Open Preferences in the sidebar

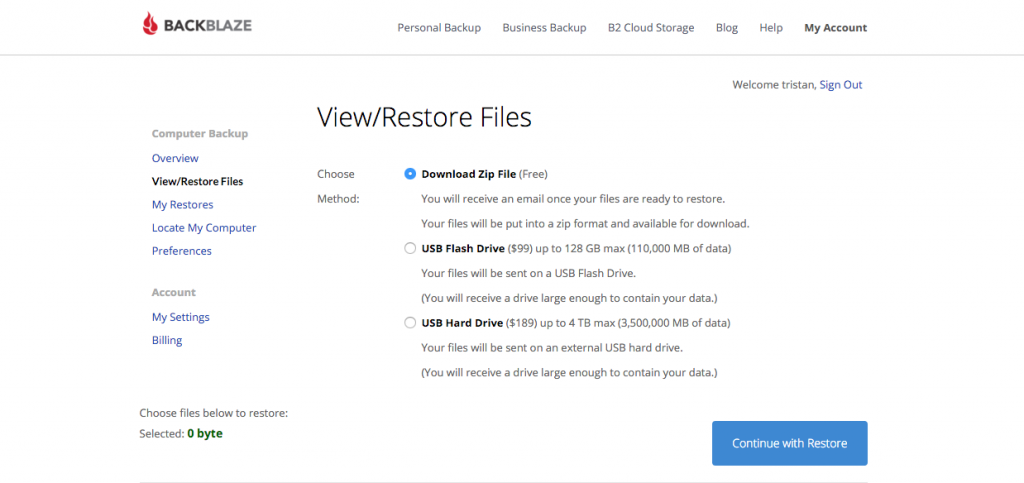pyautogui.click(x=182, y=251)
